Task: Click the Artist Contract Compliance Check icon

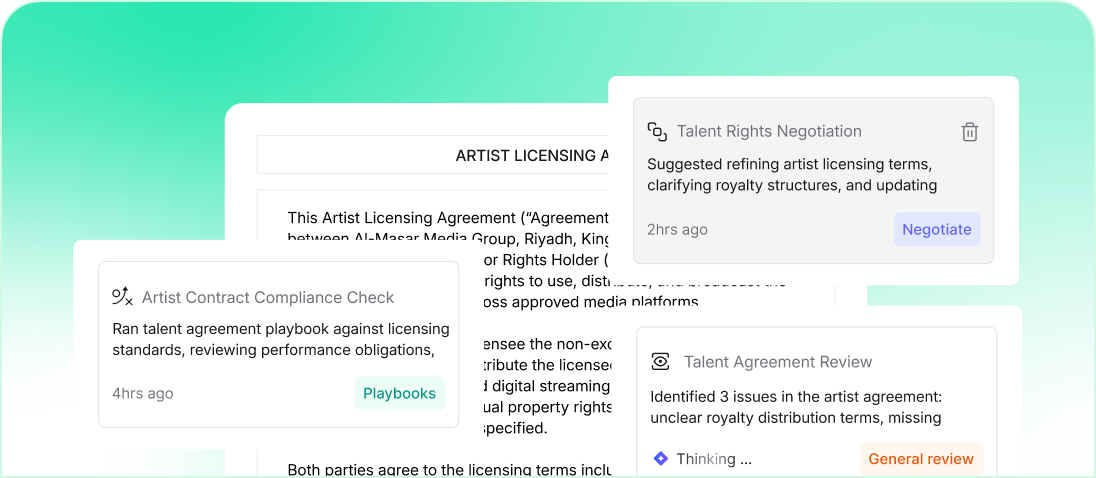Action: 122,297
